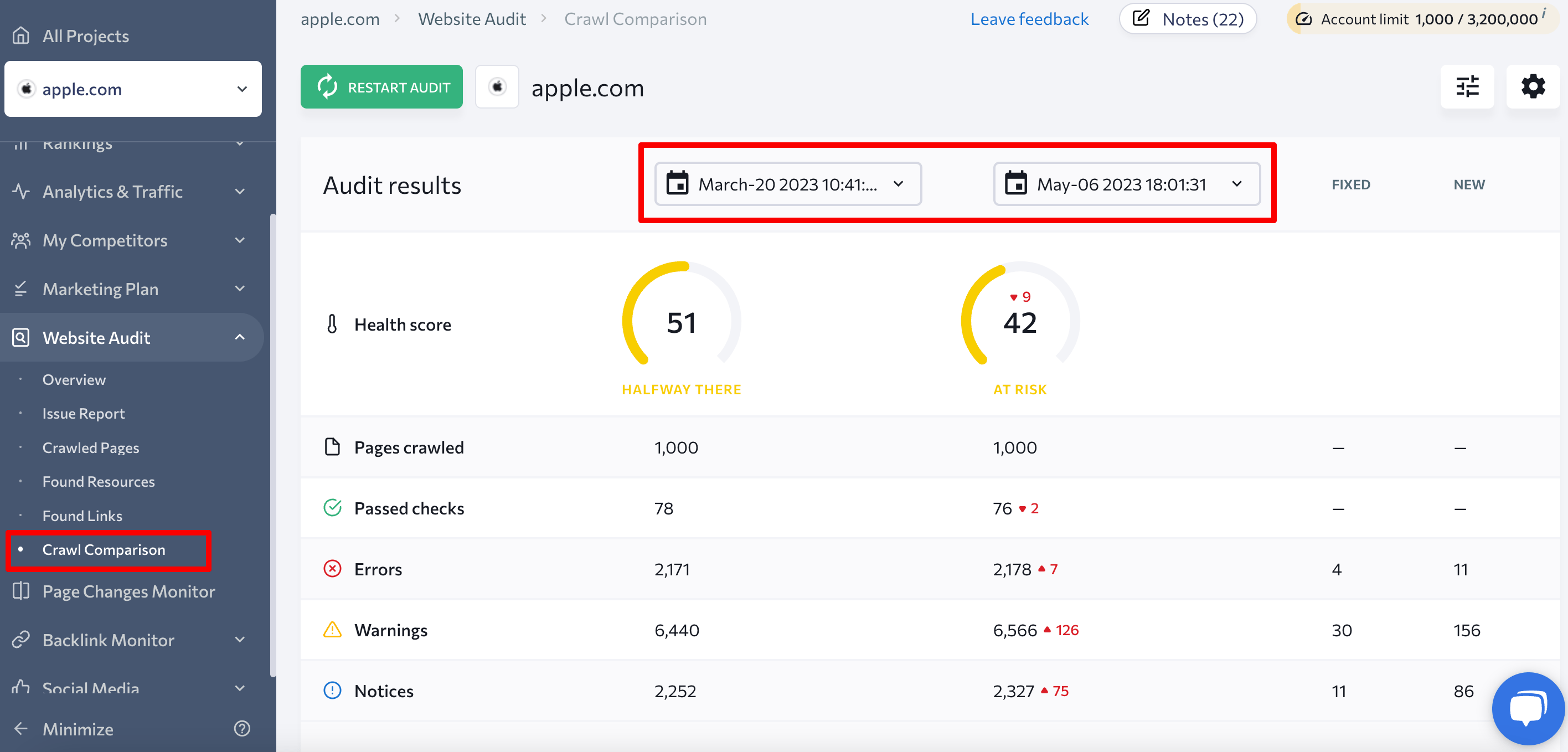Click the Leave feedback link
The image size is (1568, 752).
point(1029,19)
